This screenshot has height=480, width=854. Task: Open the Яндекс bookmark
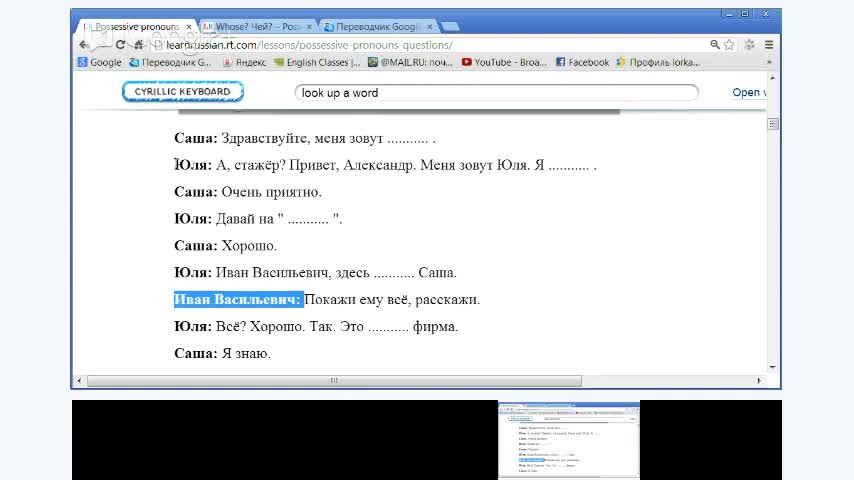click(245, 62)
